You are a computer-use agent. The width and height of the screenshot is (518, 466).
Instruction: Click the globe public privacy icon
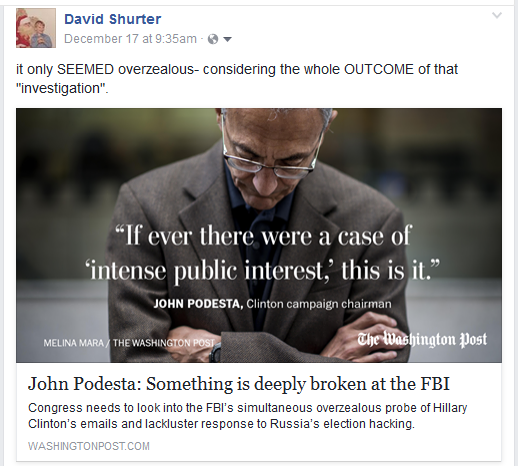213,39
